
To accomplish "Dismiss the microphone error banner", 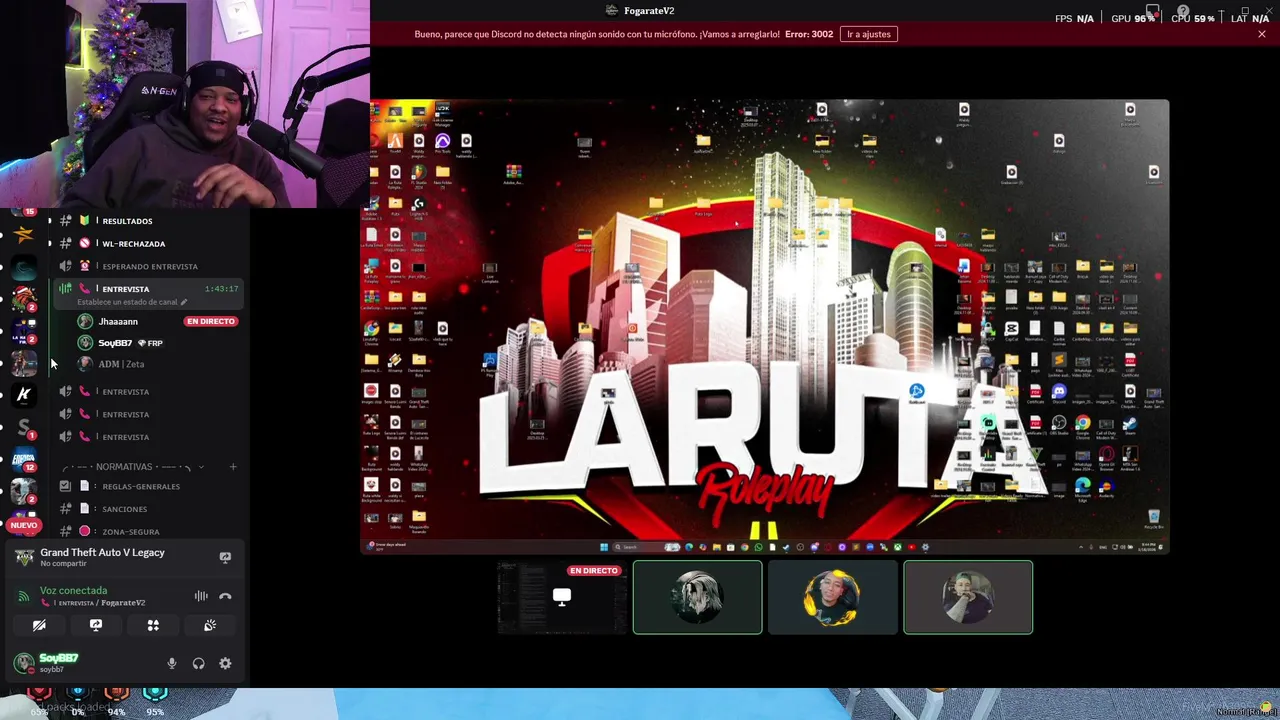I will point(1262,34).
